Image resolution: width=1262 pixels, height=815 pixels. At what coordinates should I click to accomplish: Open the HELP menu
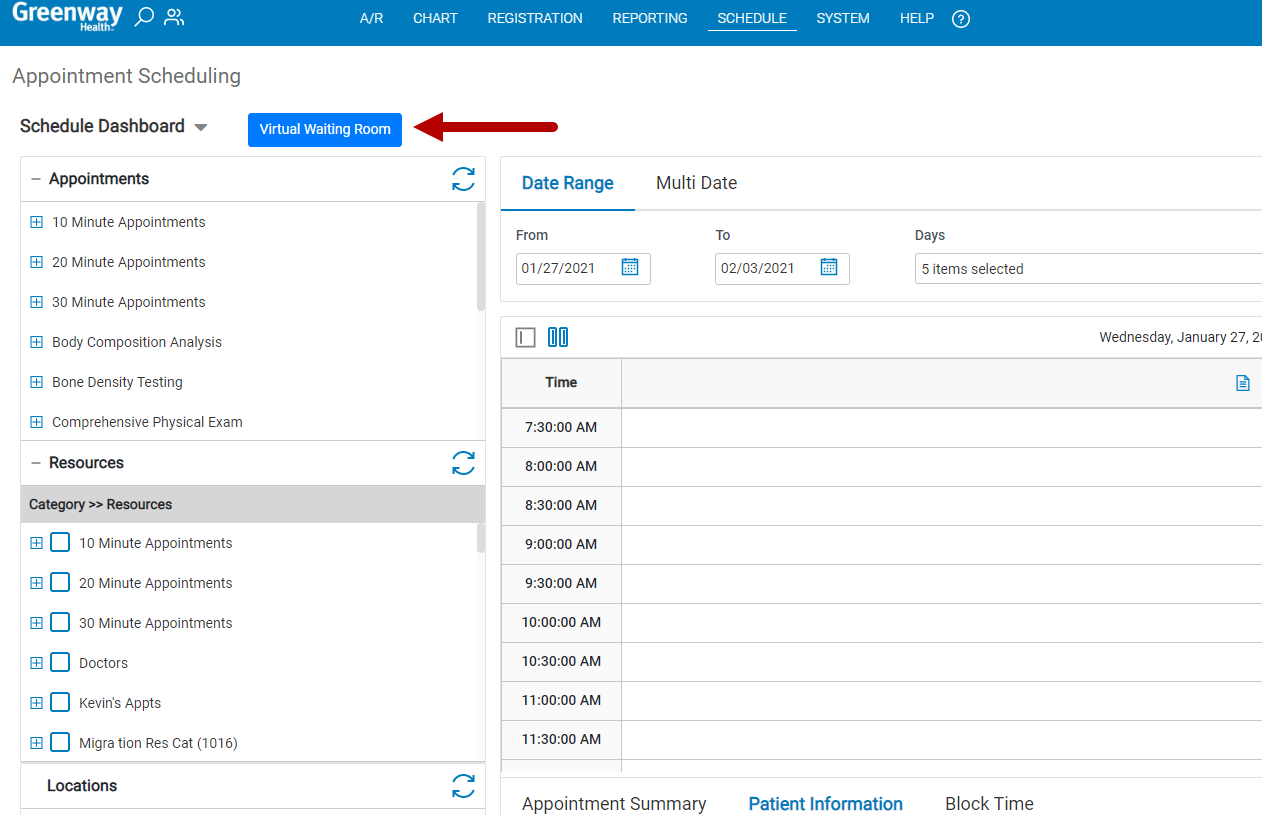click(917, 18)
